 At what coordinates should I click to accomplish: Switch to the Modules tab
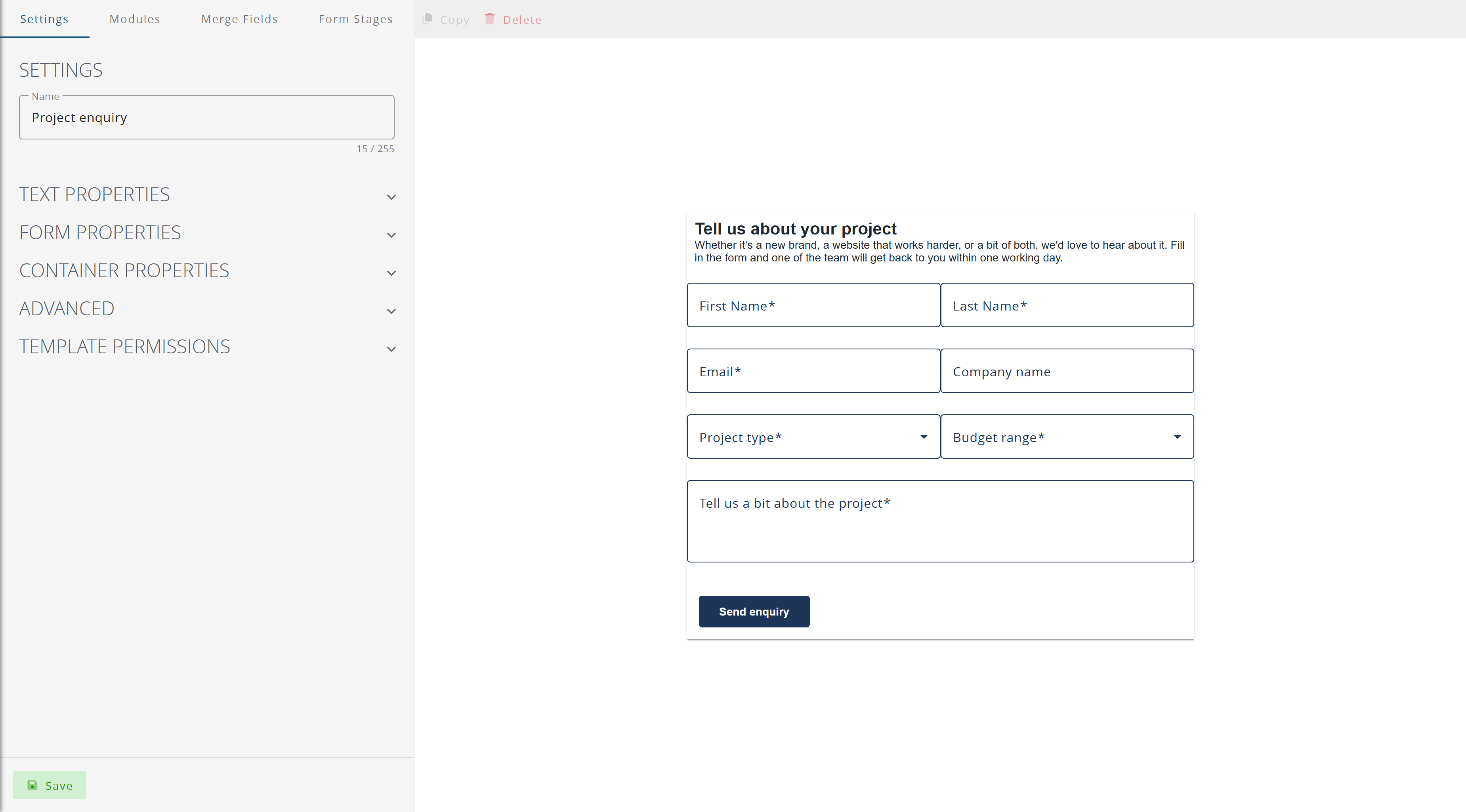[x=135, y=19]
